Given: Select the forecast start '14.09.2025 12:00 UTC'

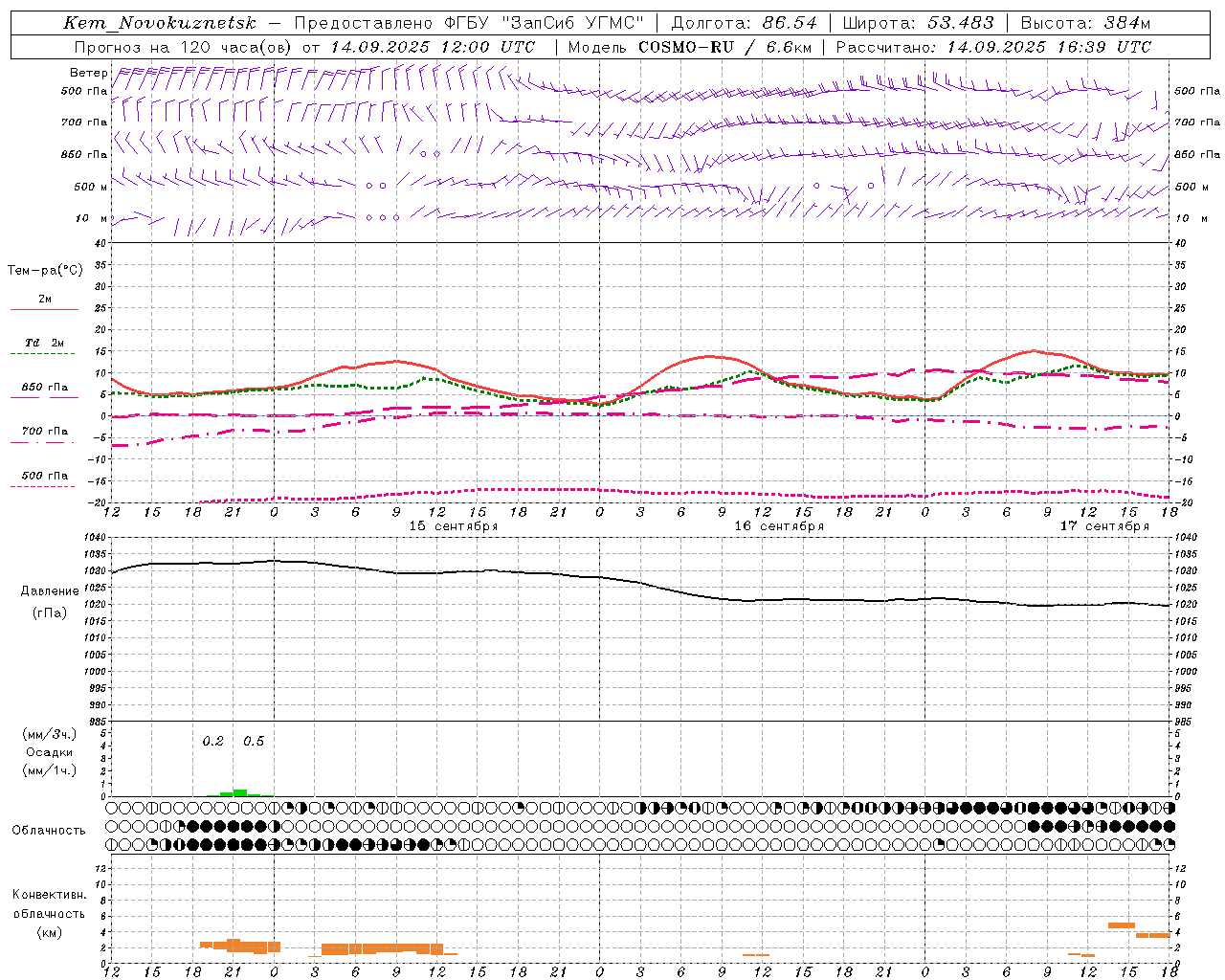Looking at the screenshot, I should coord(433,47).
